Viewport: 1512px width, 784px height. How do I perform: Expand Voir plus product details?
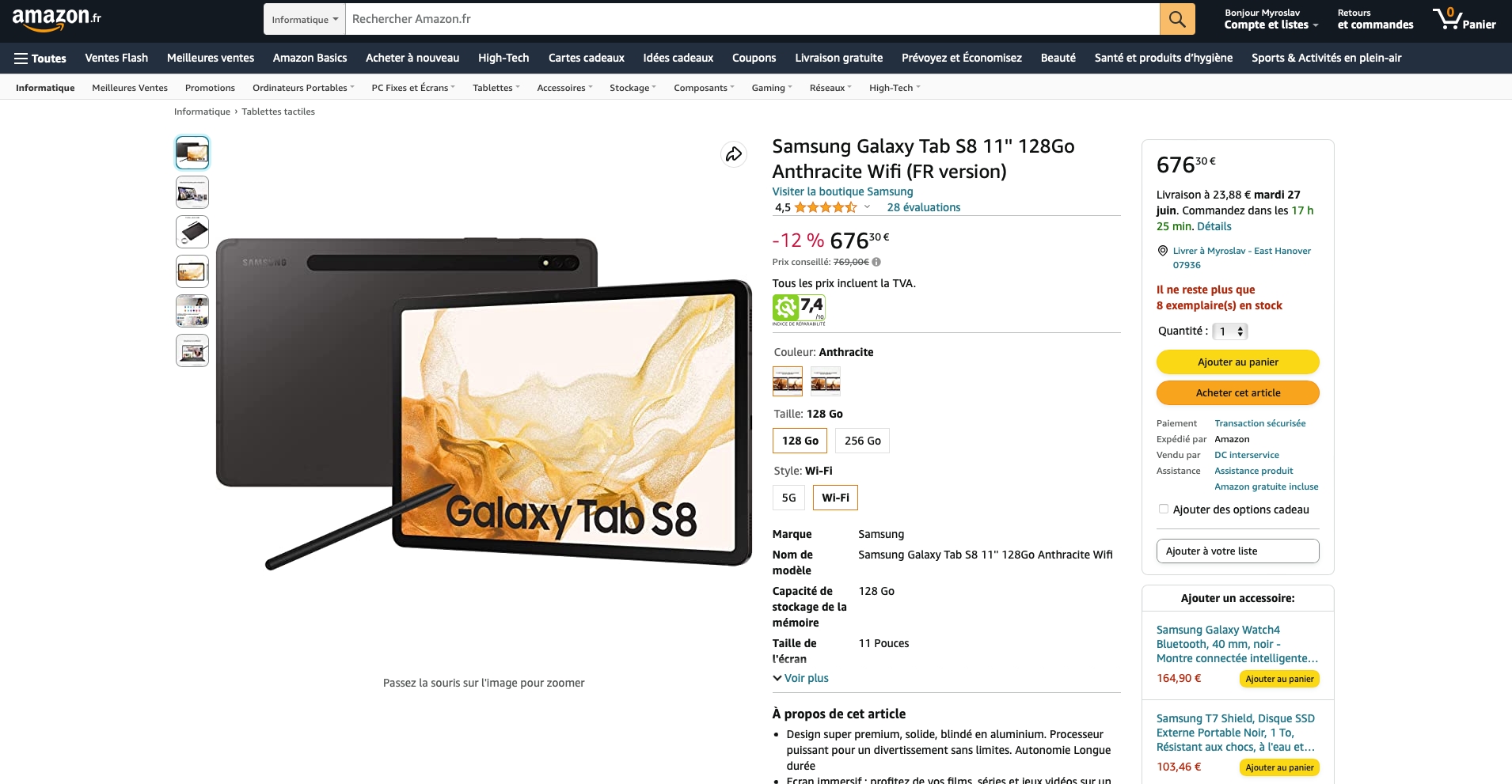[800, 678]
